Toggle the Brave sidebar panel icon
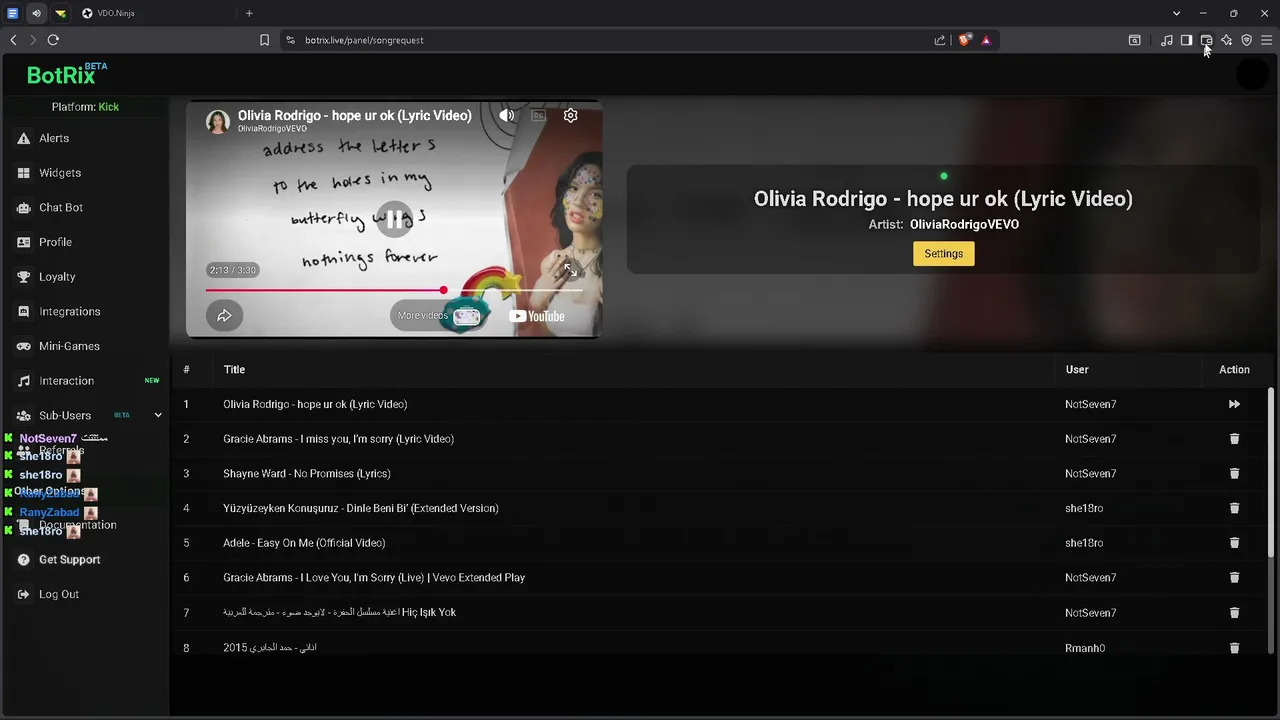The image size is (1280, 720). coord(1186,40)
